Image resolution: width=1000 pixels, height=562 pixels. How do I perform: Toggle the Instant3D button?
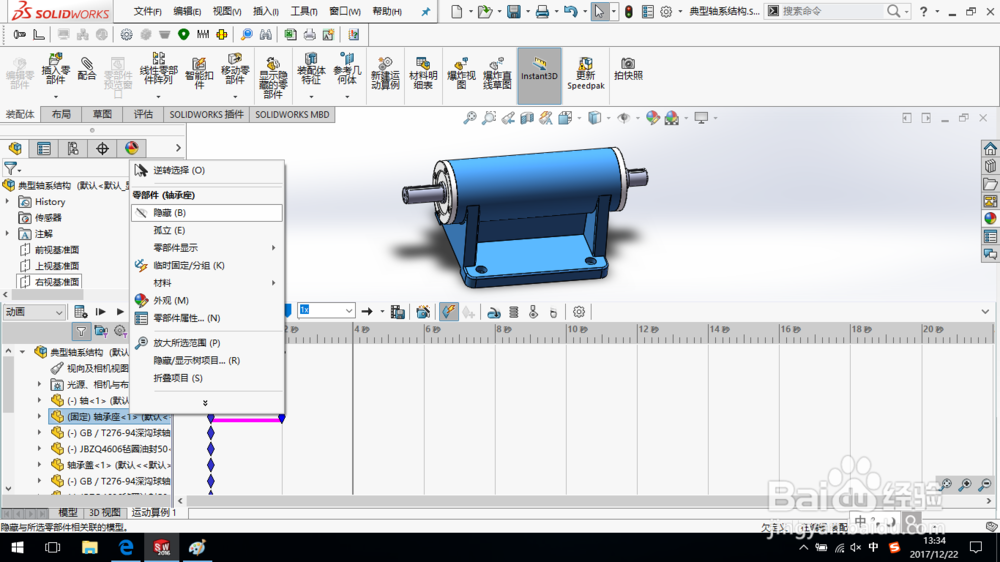[540, 75]
